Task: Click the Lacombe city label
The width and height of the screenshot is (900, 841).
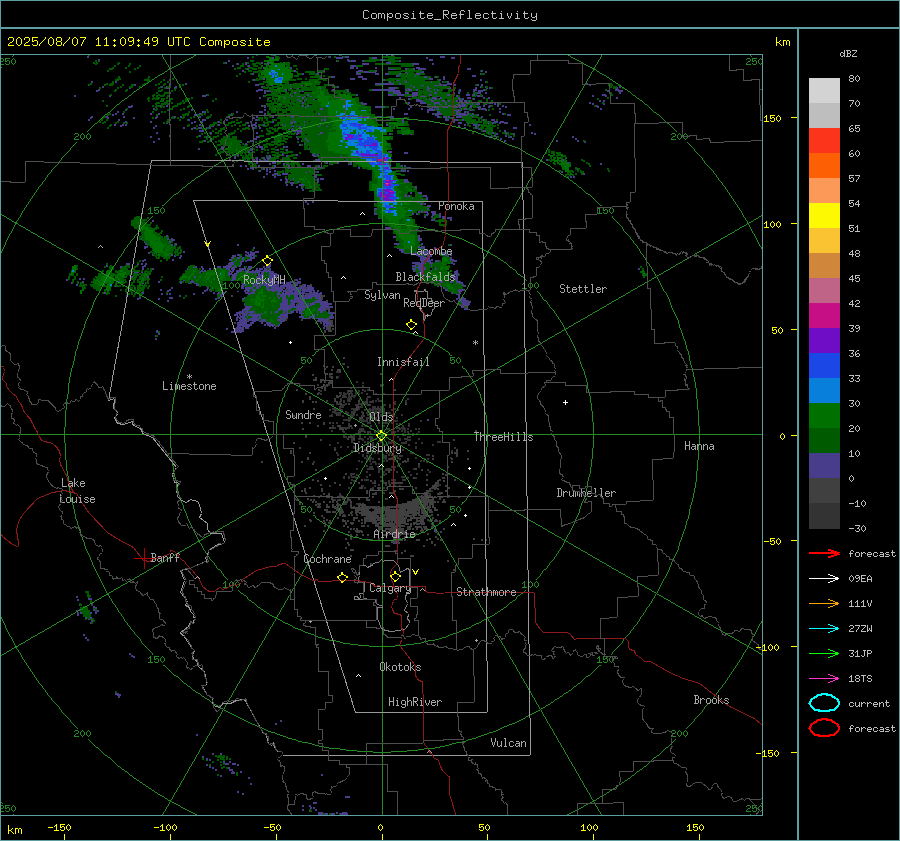Action: coord(431,251)
